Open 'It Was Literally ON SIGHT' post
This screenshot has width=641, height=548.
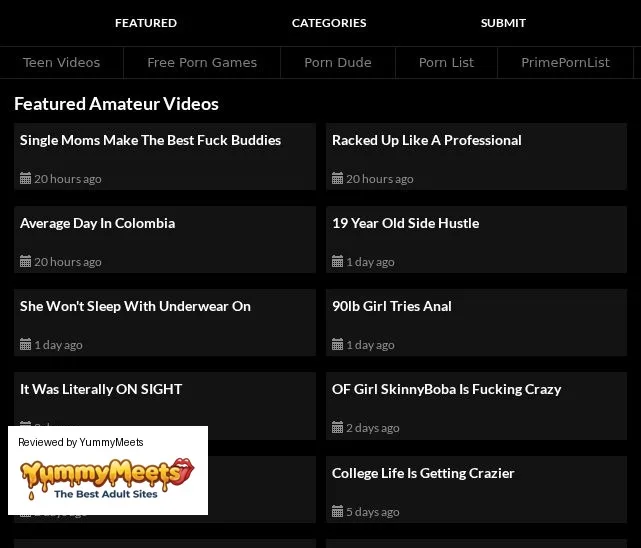(x=101, y=389)
